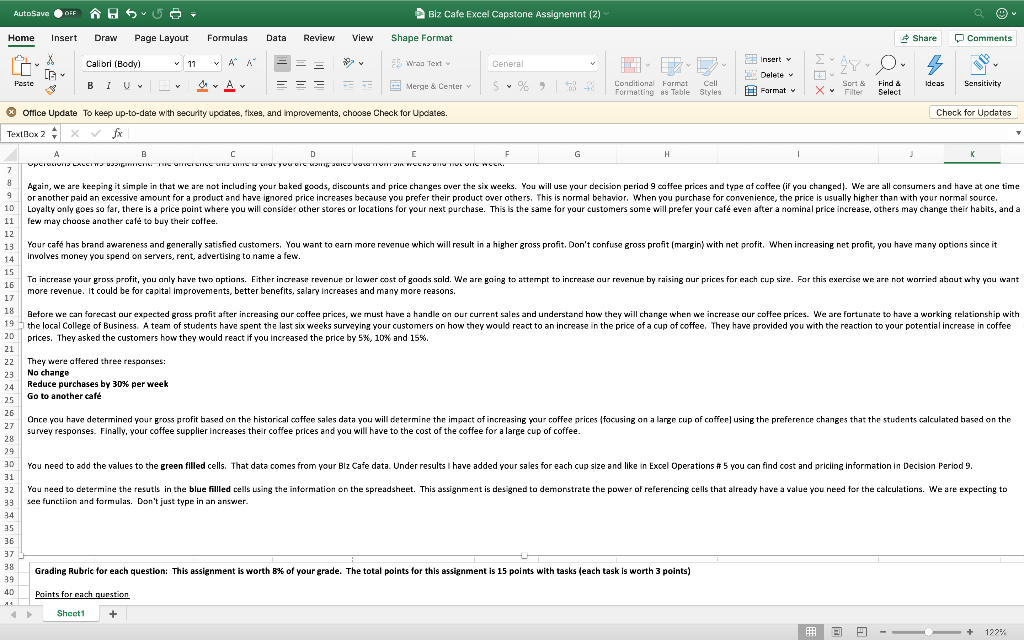
Task: Open the Data tab
Action: [x=276, y=38]
